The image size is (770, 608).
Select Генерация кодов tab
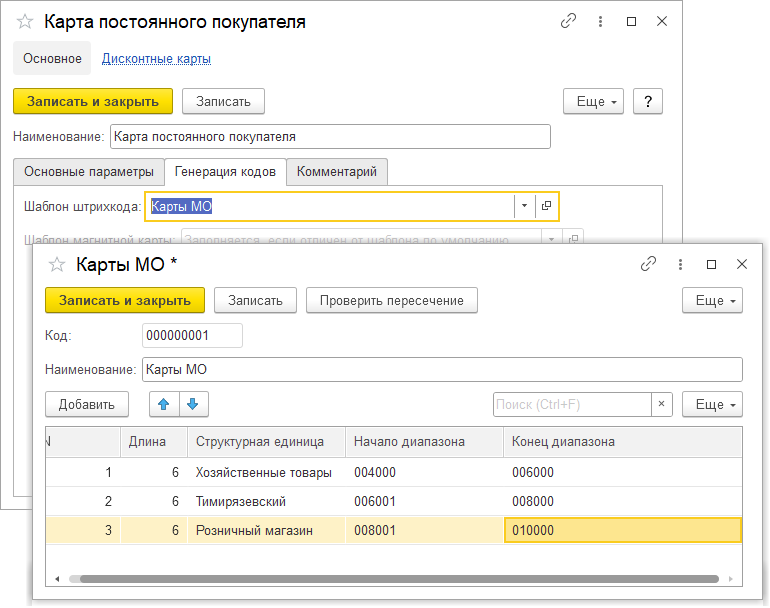[225, 172]
